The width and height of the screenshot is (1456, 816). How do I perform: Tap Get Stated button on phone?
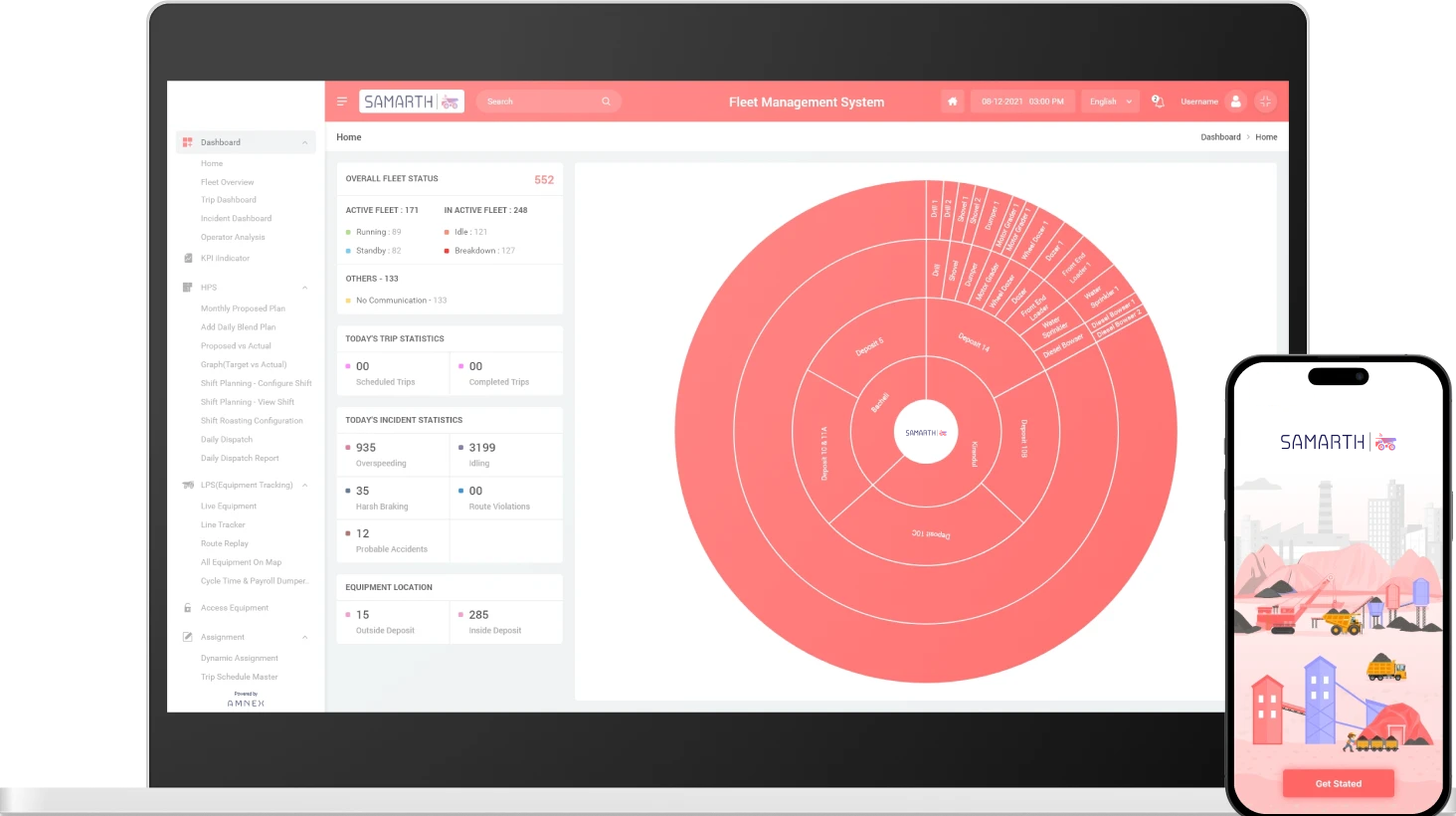pos(1339,783)
